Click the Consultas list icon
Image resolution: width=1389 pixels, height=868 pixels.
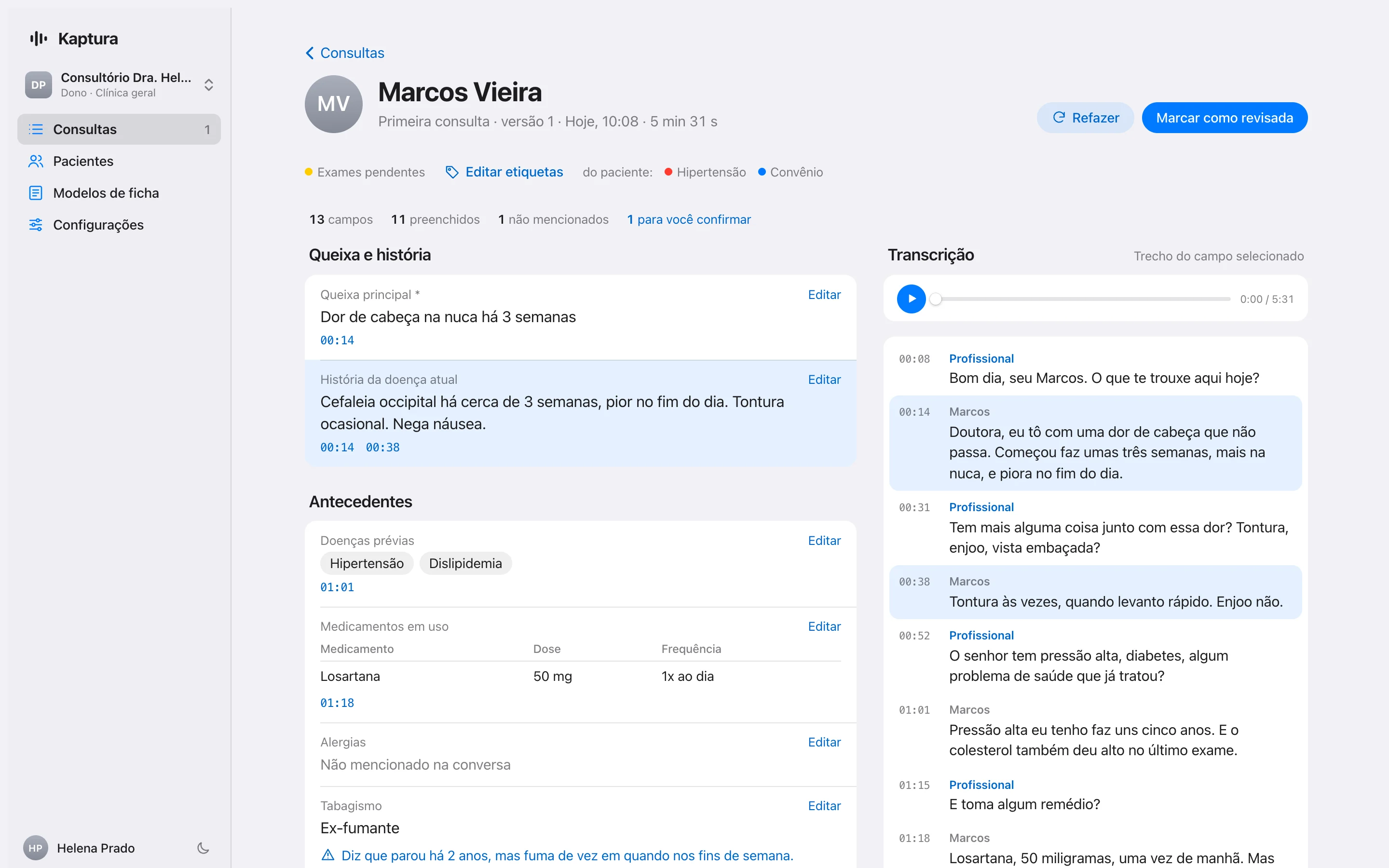[36, 129]
